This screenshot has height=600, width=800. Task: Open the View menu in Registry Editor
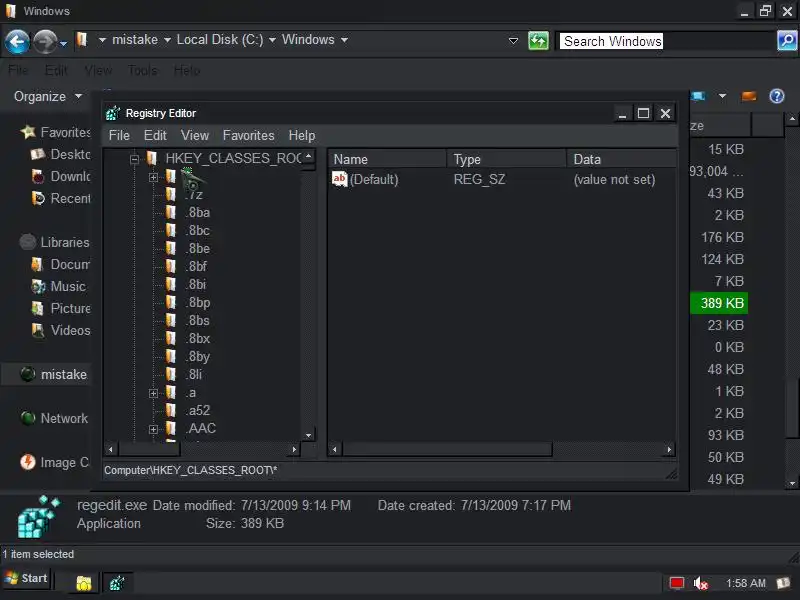click(x=195, y=135)
